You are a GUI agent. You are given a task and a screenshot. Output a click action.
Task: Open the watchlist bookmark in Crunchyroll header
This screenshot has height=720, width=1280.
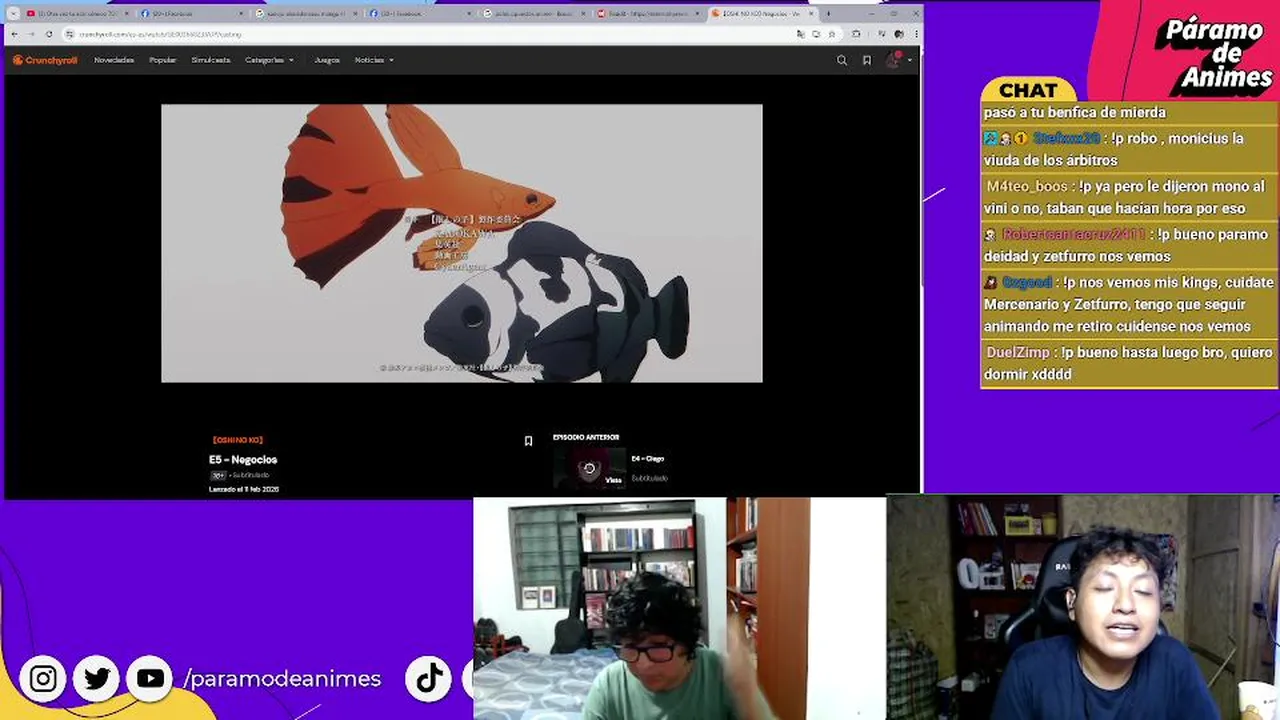pos(867,60)
